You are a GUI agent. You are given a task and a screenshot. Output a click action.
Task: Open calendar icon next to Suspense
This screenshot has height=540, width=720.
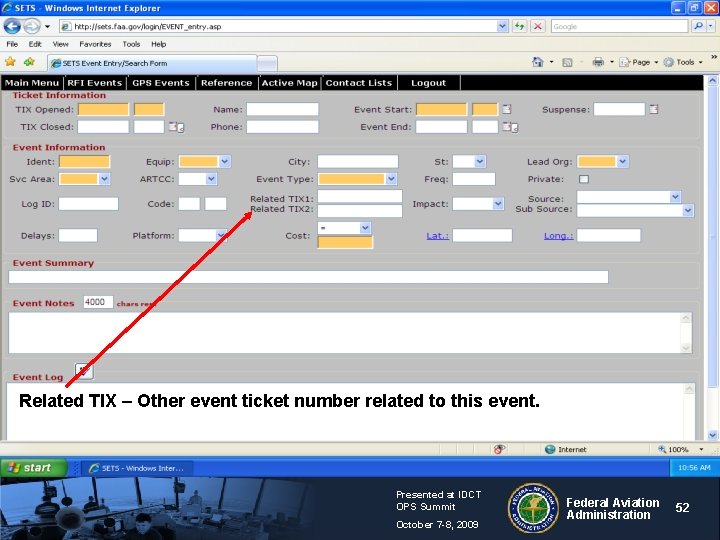[654, 109]
